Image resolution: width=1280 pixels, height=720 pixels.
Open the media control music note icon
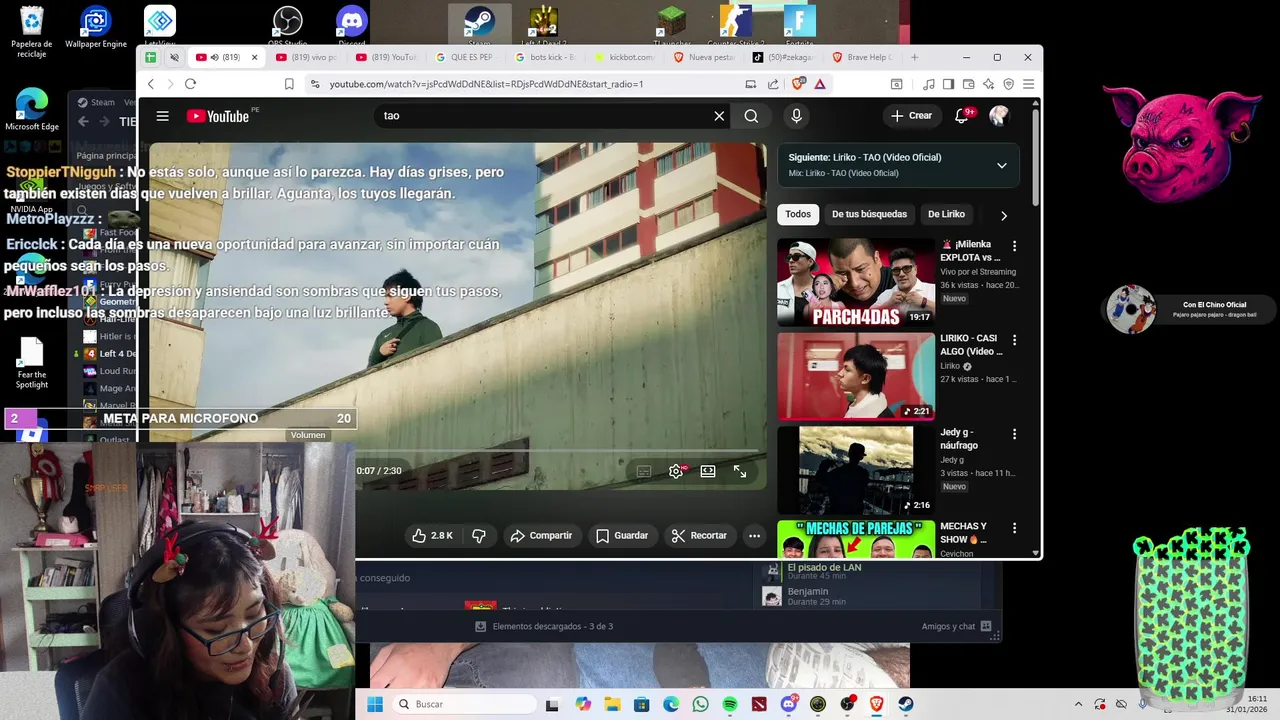(x=929, y=84)
